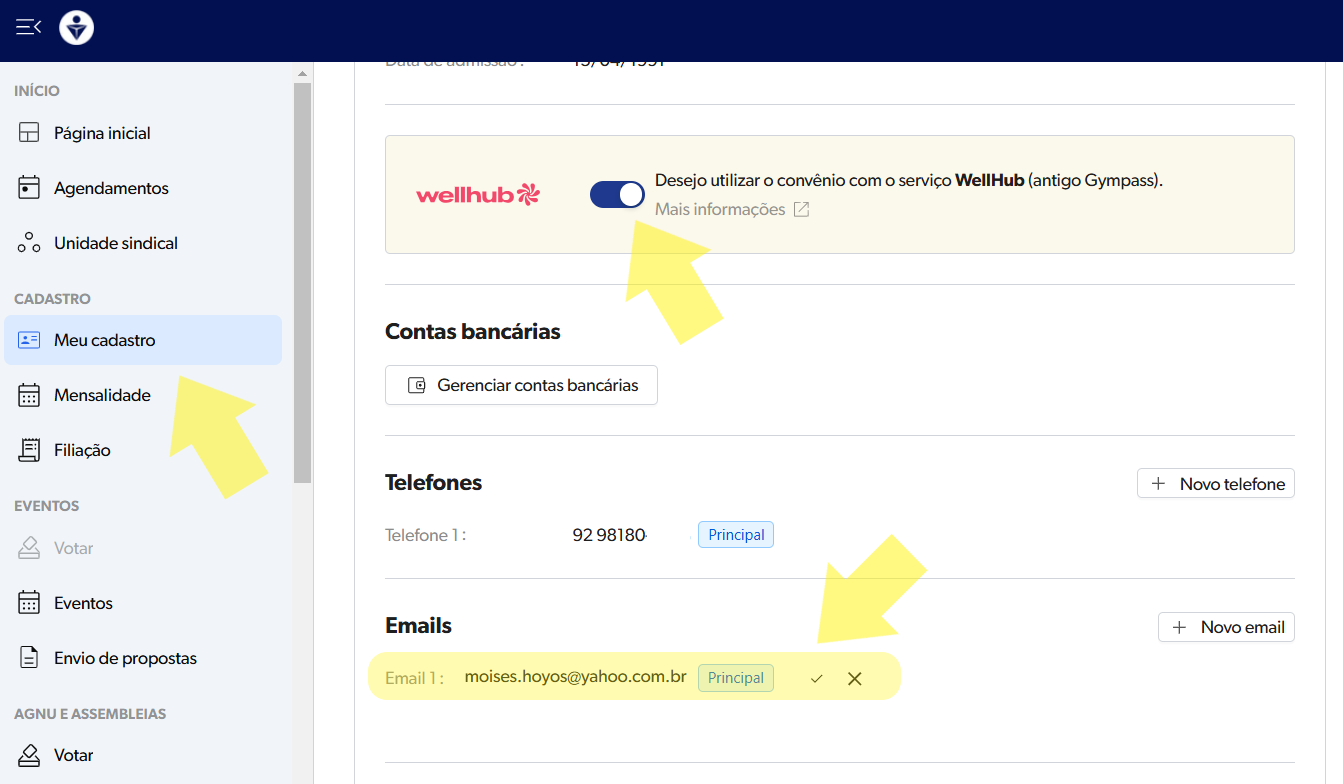Click the organization logo in the header
Screen dimensions: 1343x784
pyautogui.click(x=76, y=27)
